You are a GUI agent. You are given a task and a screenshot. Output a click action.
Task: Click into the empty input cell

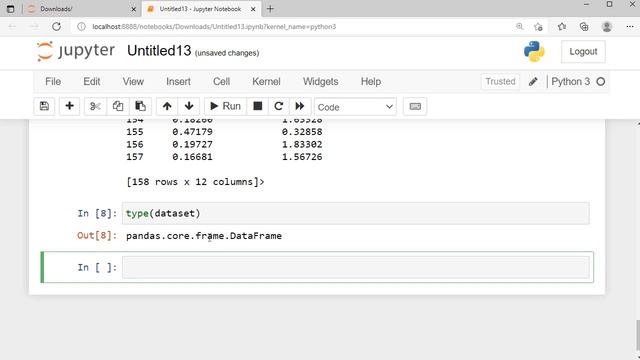pos(356,267)
